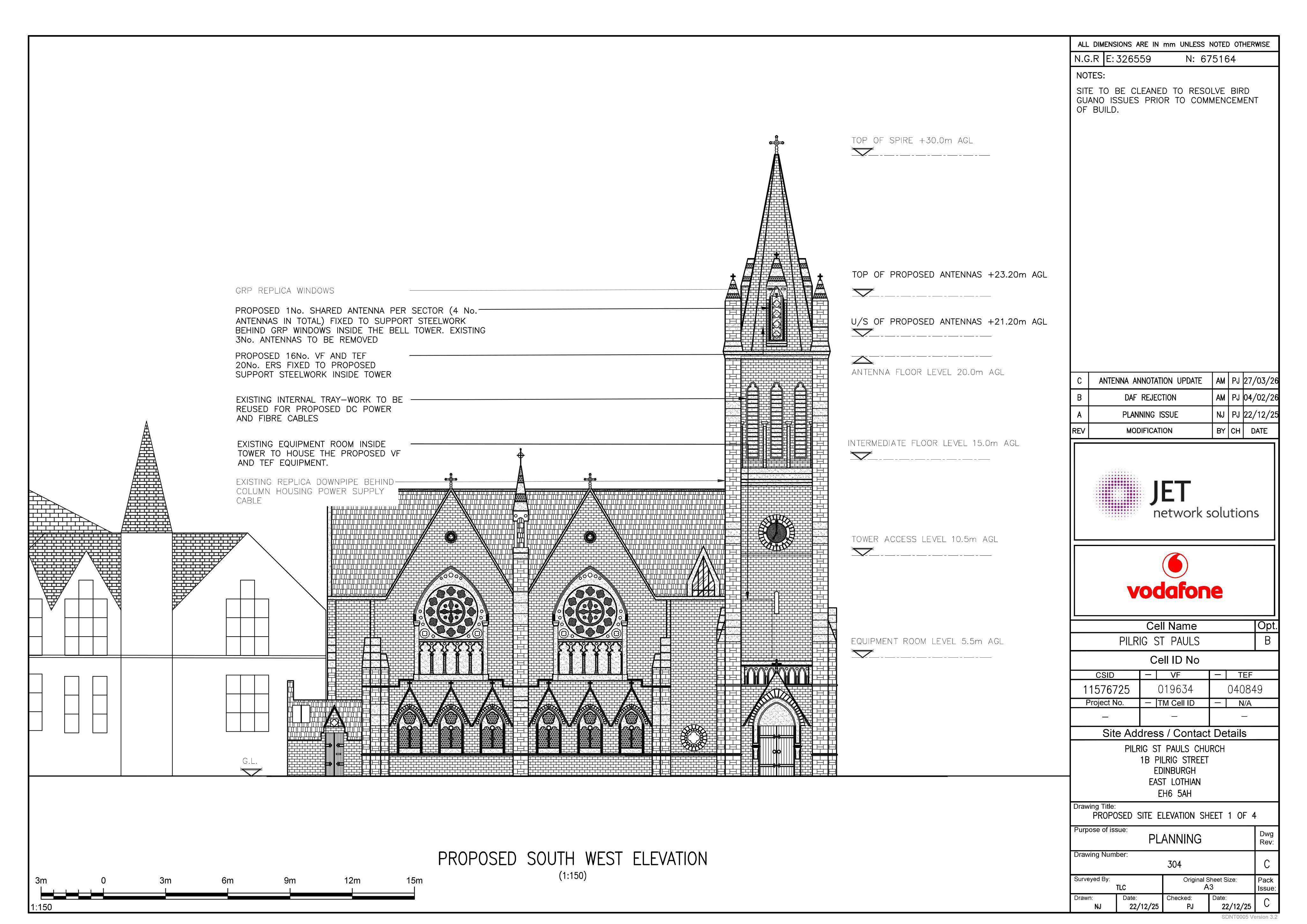Click the 'ALL DIMENSIONS ARE IN mm' header note
Viewport: 1307px width, 924px height.
click(x=1174, y=44)
